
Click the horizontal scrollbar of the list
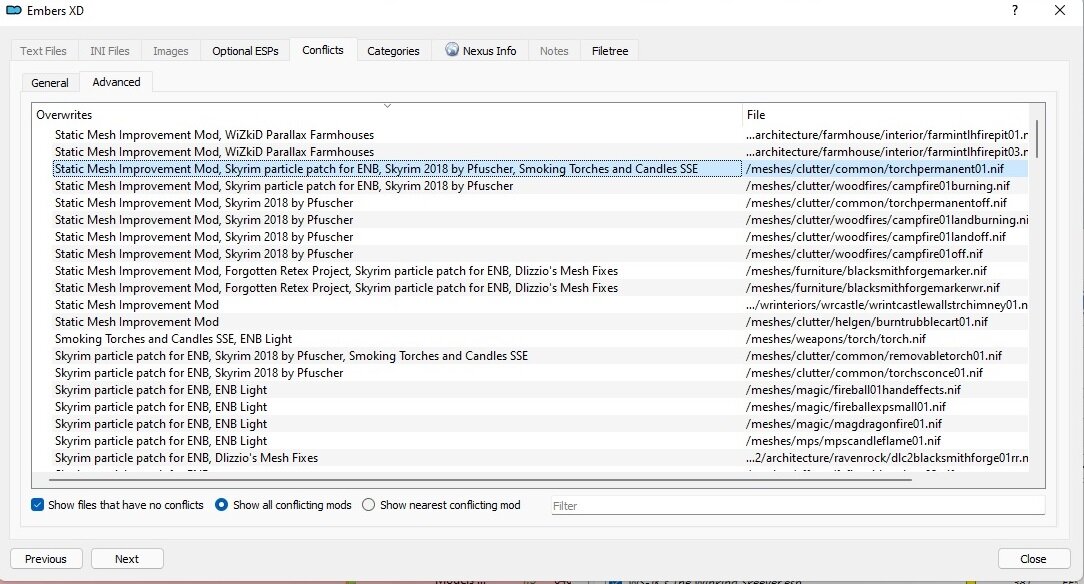click(x=480, y=478)
